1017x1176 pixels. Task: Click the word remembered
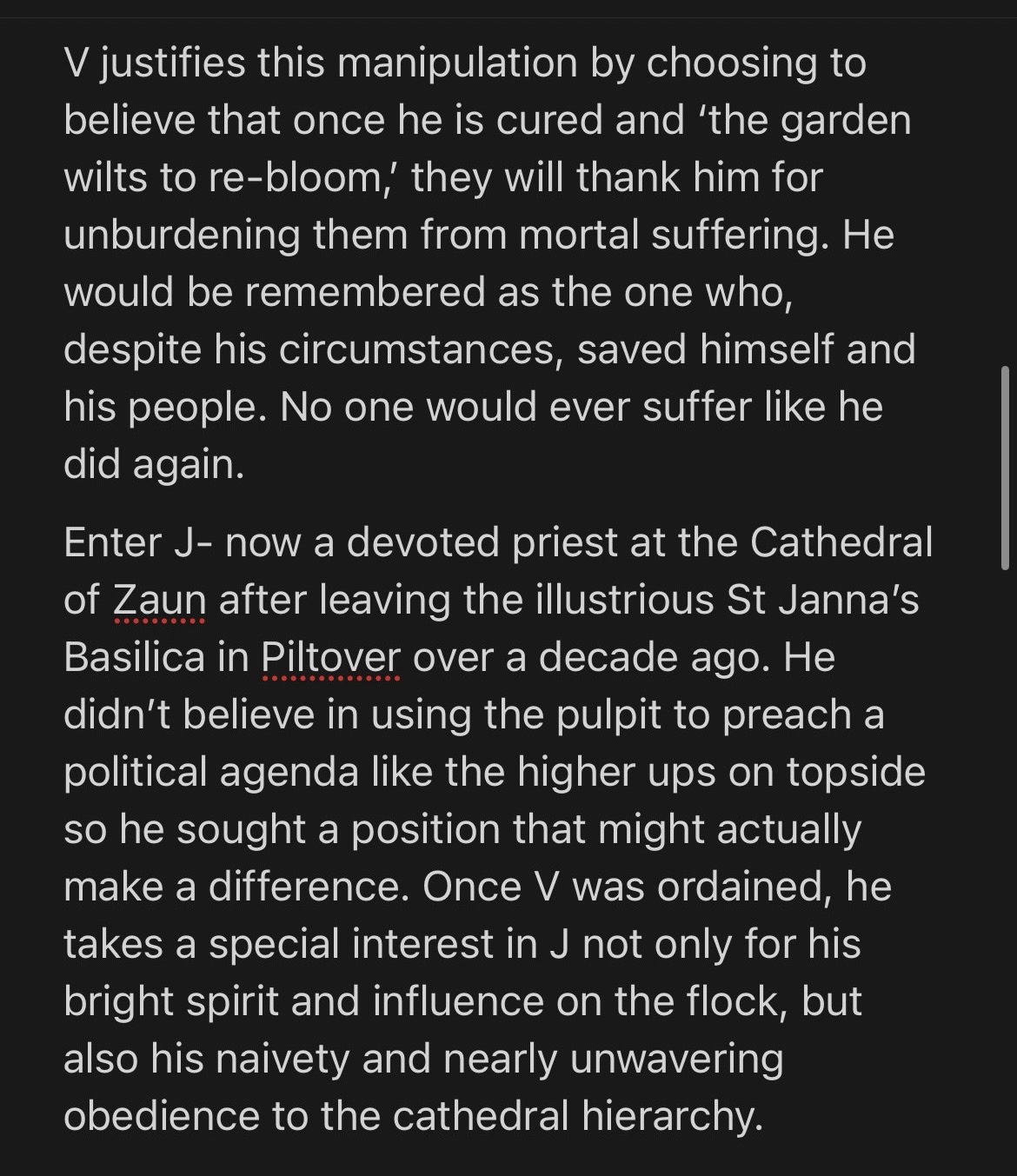point(365,293)
